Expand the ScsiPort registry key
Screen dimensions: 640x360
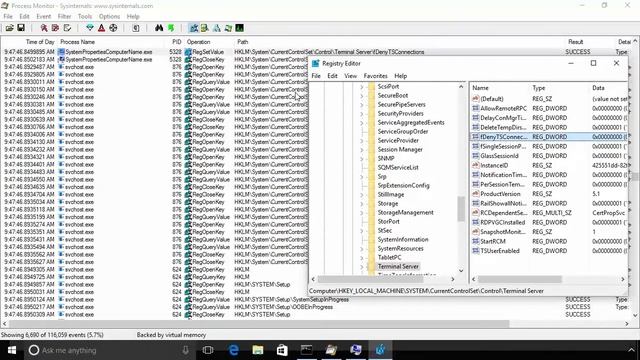362,87
